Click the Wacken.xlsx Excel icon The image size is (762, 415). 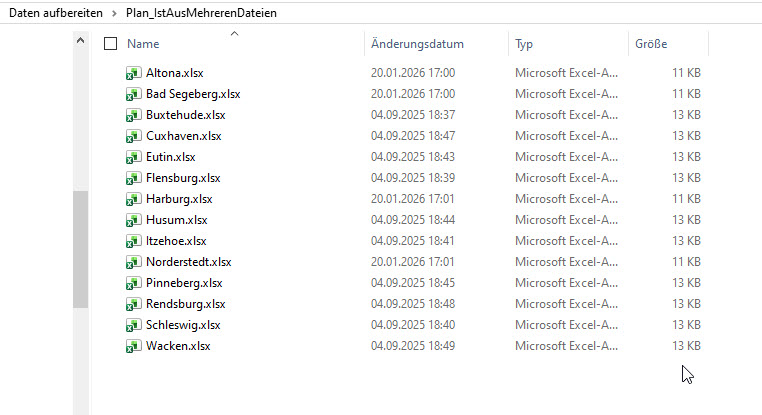133,346
